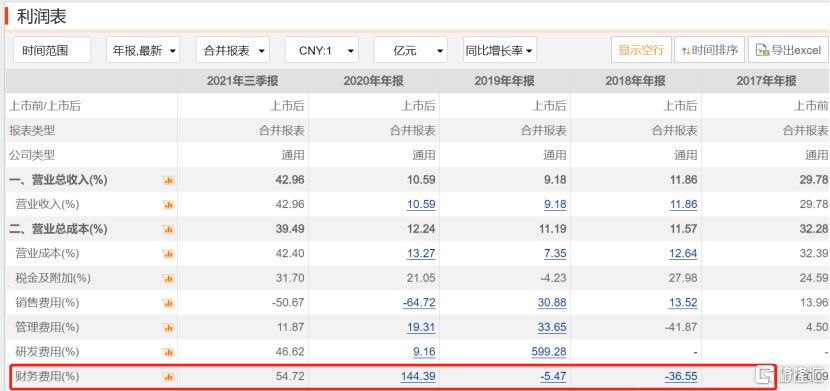Open chart icon for 税金及附加(%) row
The image size is (830, 391).
pos(168,278)
